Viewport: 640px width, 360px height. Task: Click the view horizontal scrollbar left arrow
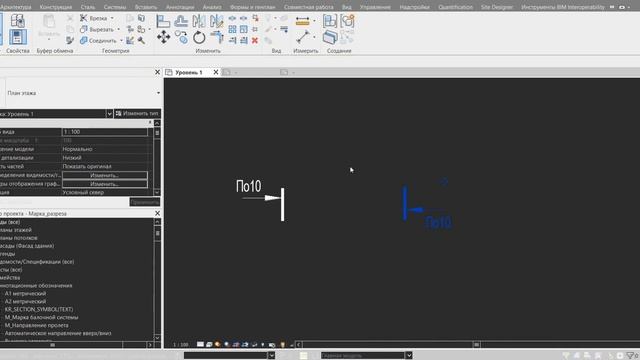point(299,344)
